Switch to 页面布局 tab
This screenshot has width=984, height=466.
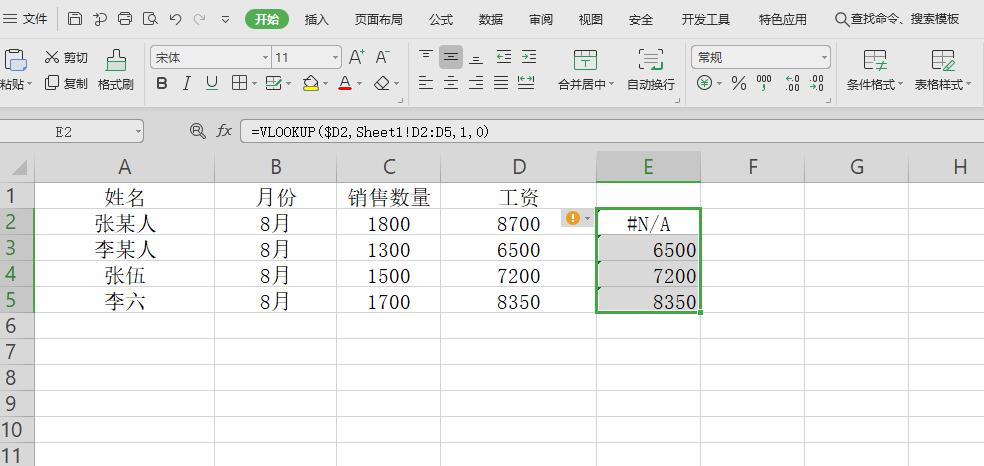[x=378, y=19]
